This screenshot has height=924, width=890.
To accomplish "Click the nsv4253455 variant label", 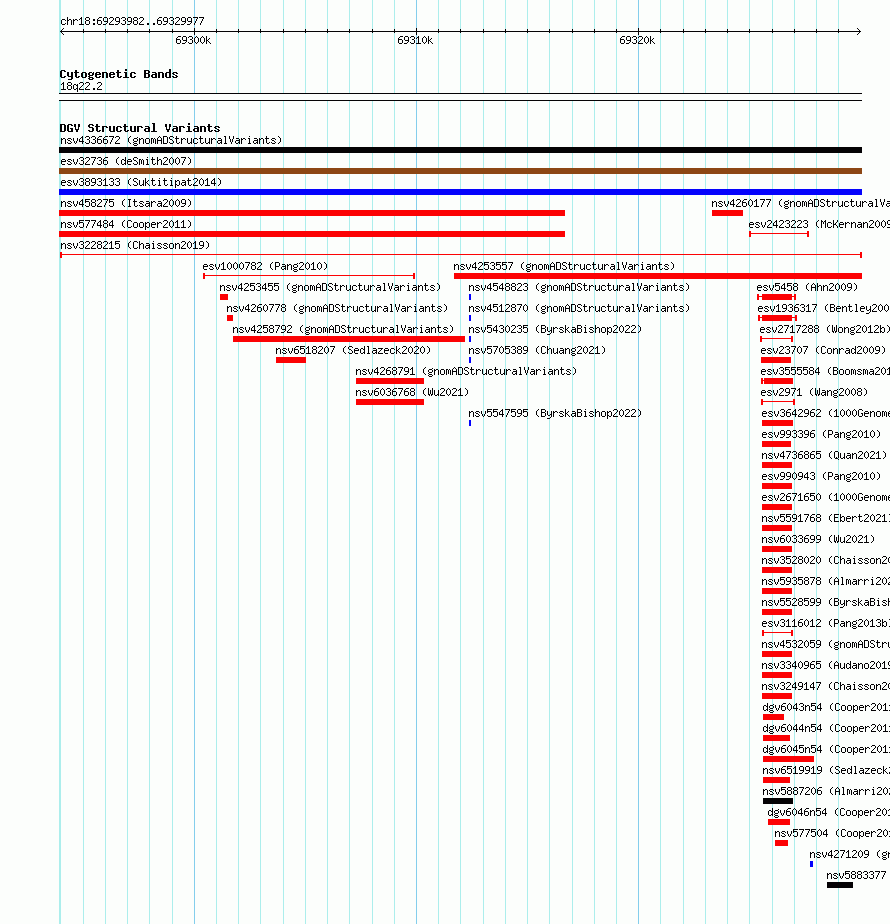I will pos(330,288).
